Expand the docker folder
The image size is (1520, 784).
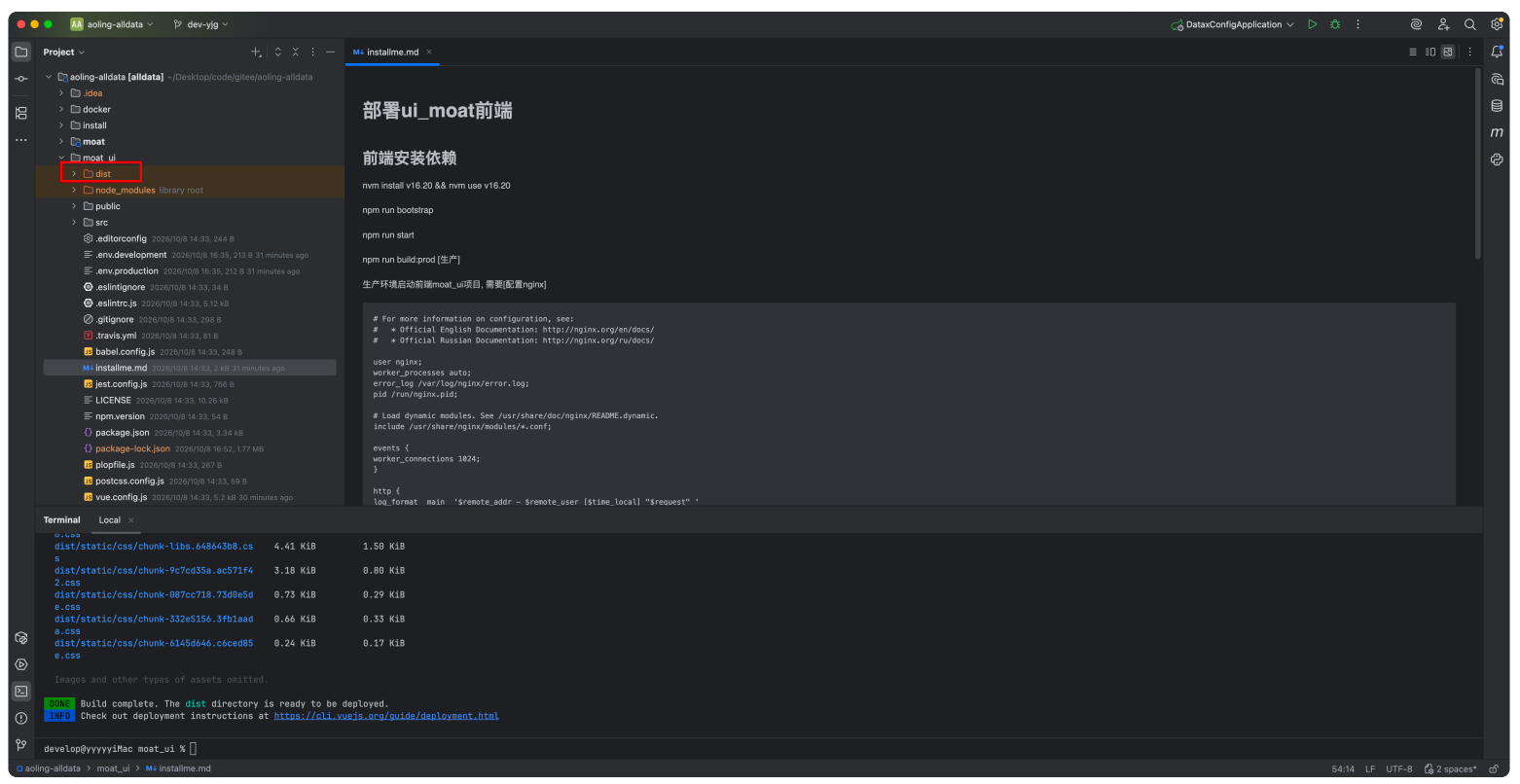click(61, 109)
